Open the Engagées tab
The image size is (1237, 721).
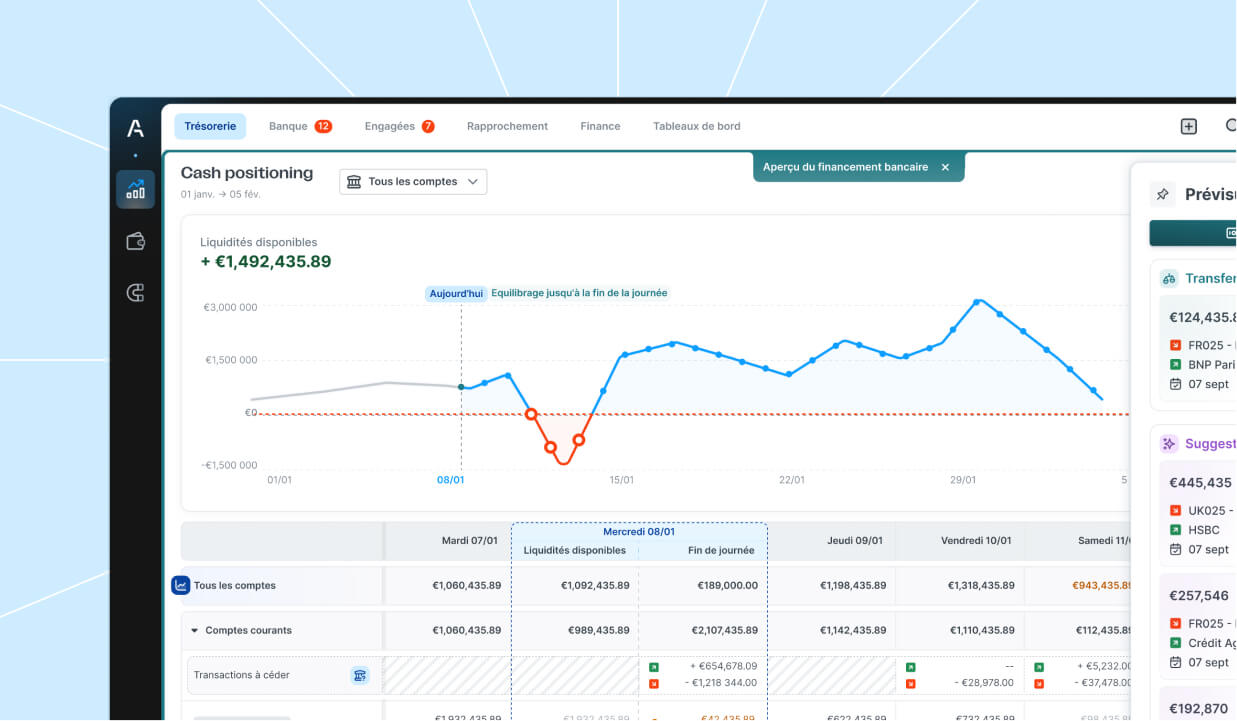[x=399, y=126]
